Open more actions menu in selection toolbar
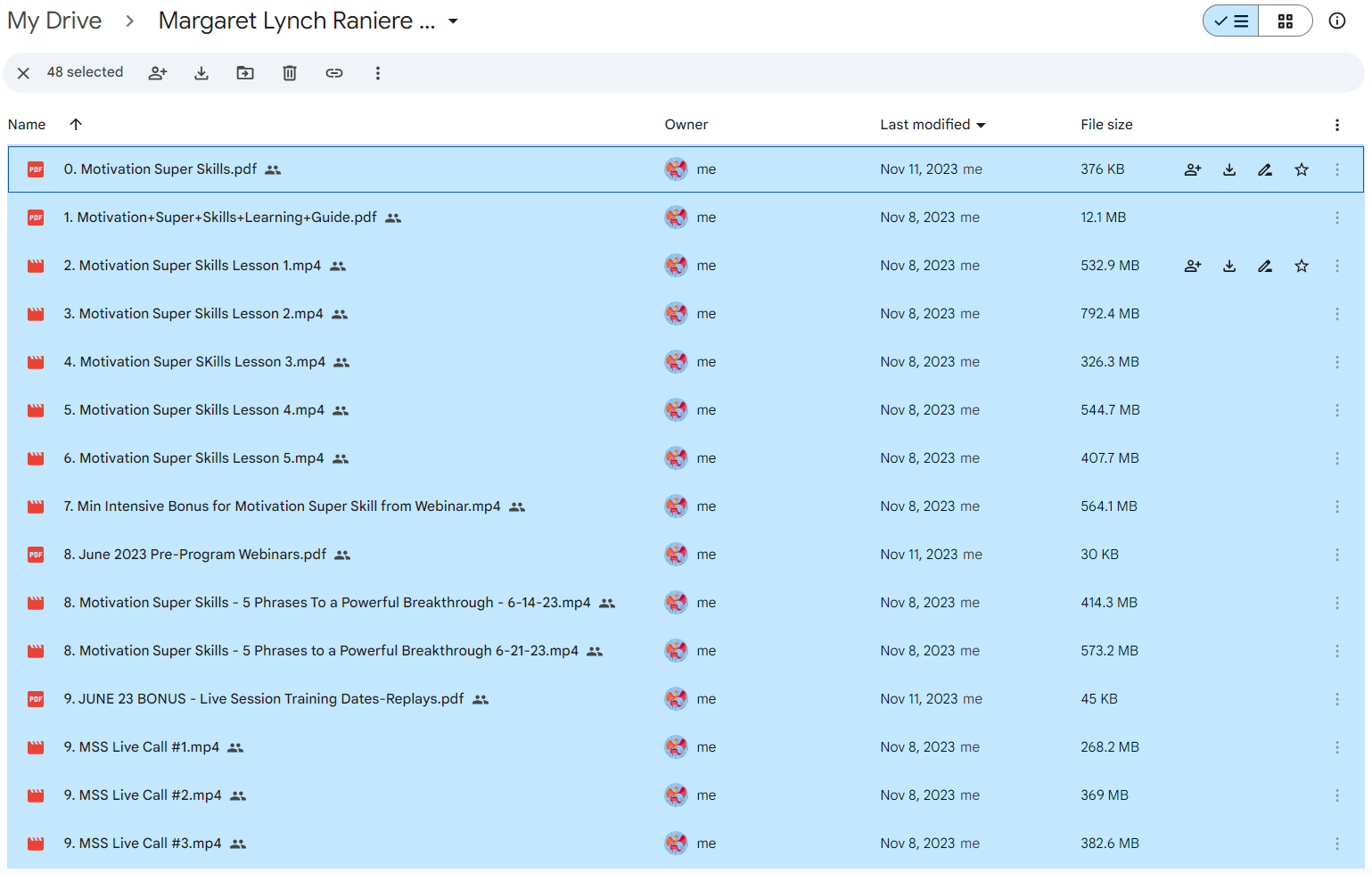Screen dimensions: 1372x873 click(378, 73)
